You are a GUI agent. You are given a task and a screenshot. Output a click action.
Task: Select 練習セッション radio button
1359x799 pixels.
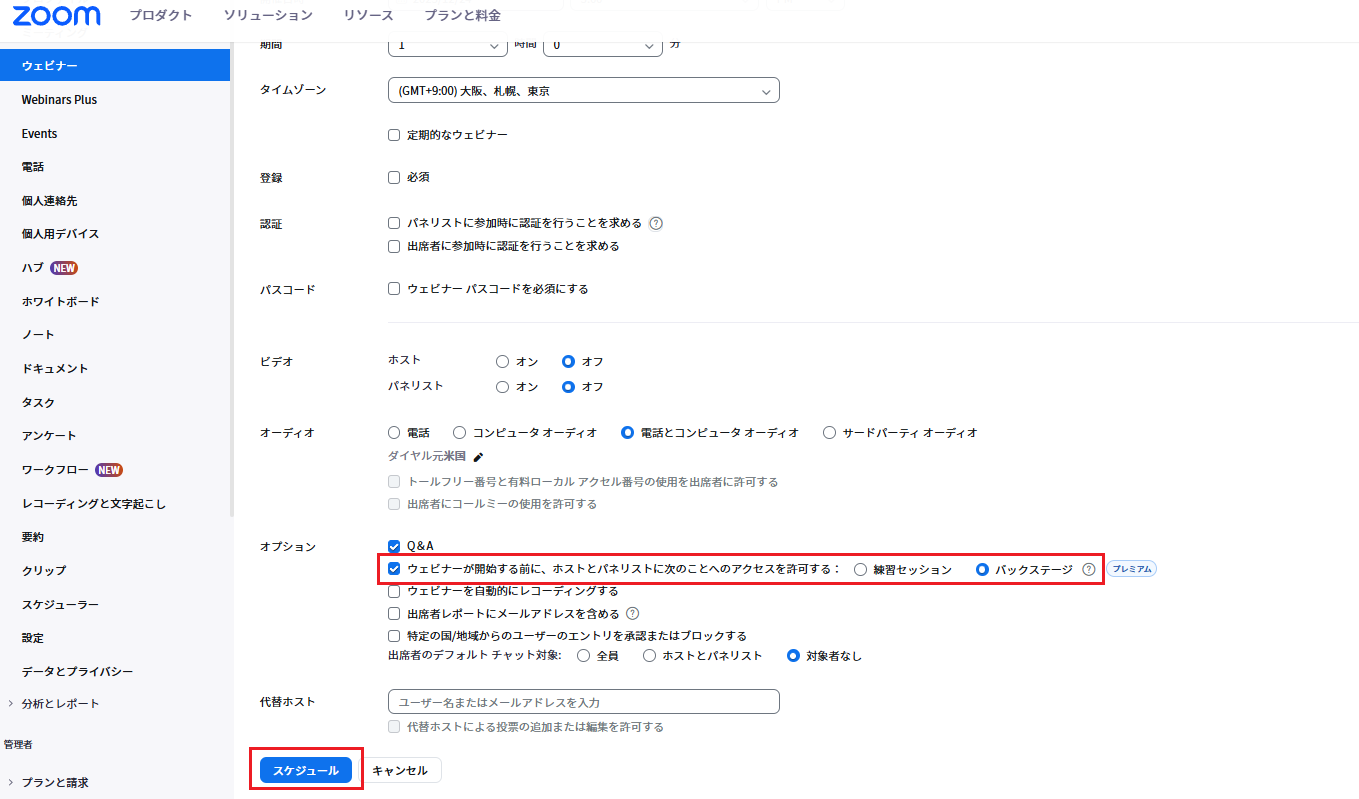point(860,570)
